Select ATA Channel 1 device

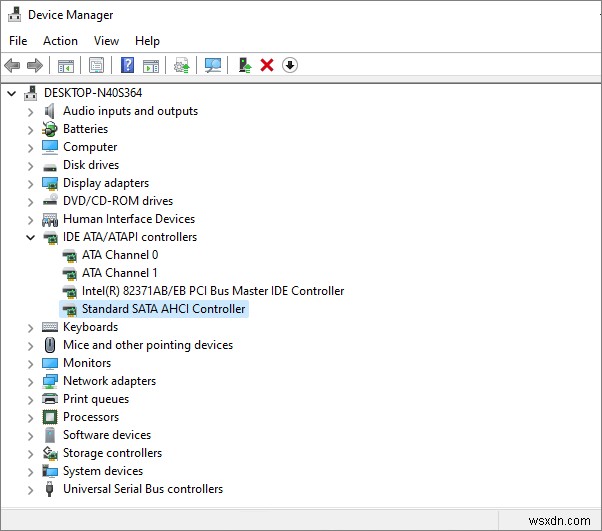coord(119,273)
